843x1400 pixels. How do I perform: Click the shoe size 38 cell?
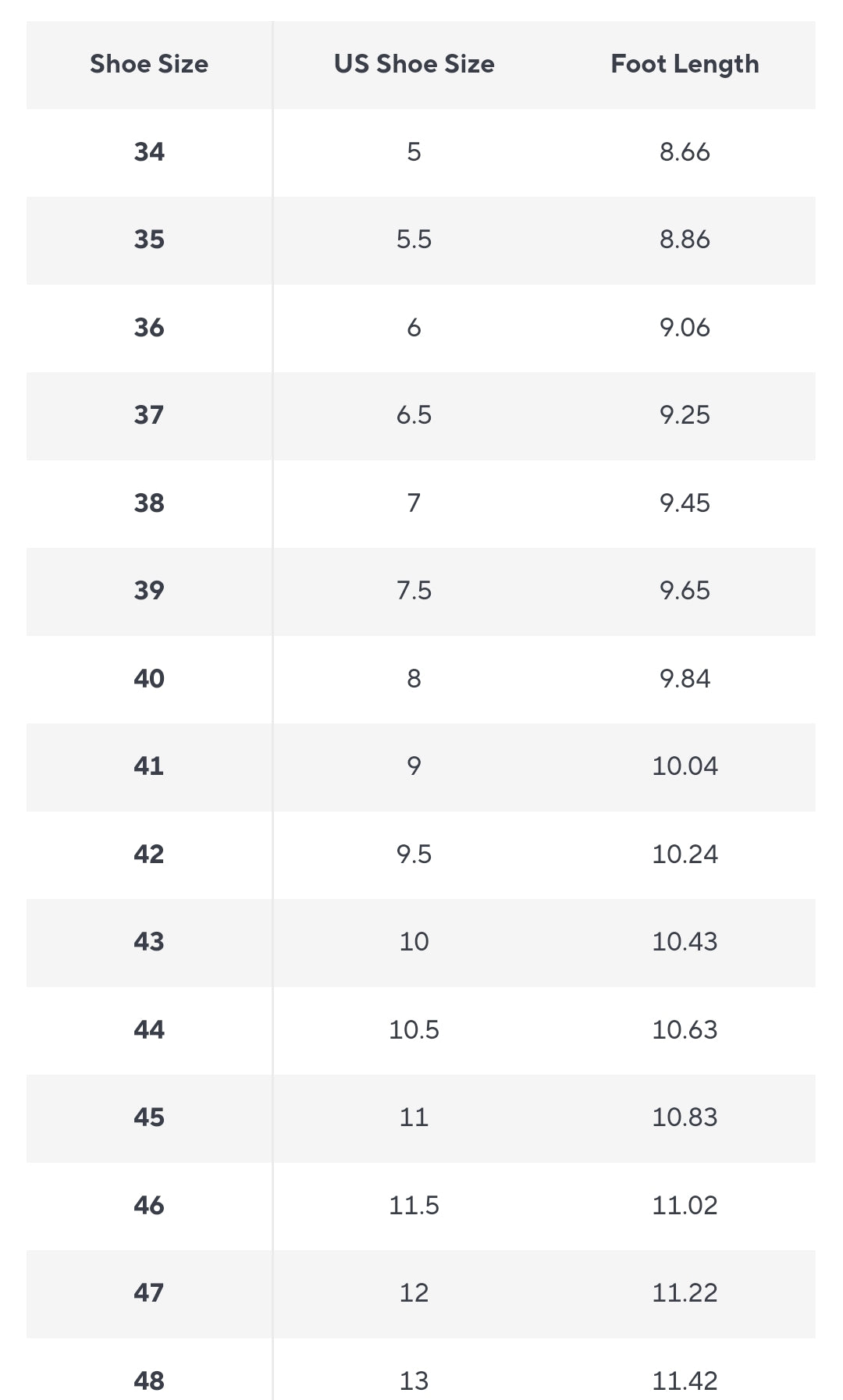click(149, 503)
